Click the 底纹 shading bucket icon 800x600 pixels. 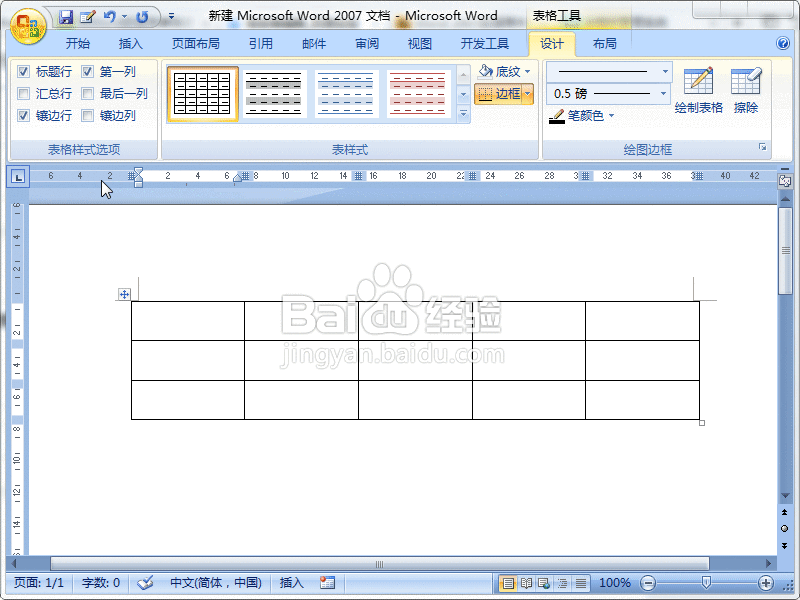tap(485, 71)
